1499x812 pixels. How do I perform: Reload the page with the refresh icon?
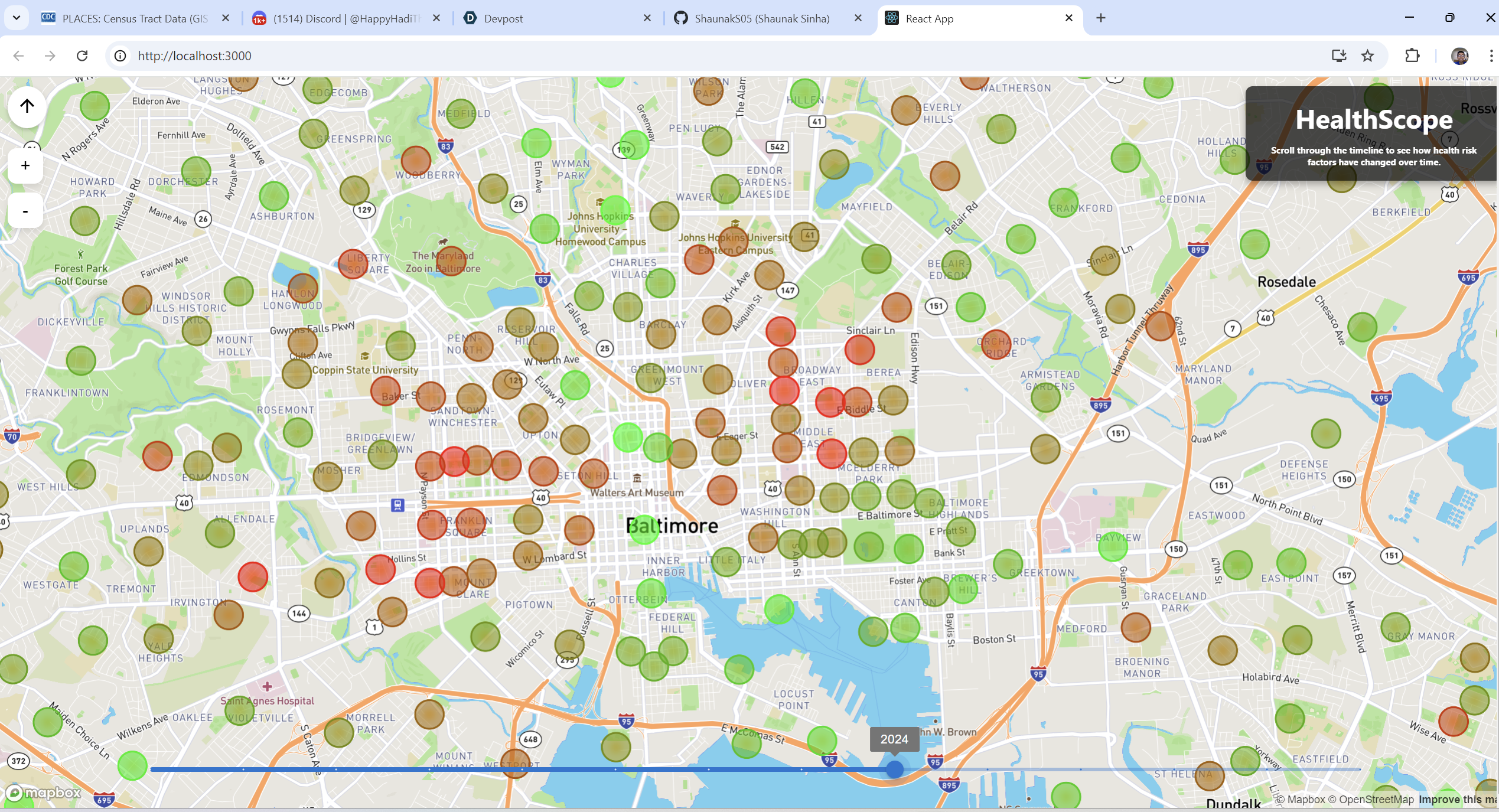pos(82,56)
